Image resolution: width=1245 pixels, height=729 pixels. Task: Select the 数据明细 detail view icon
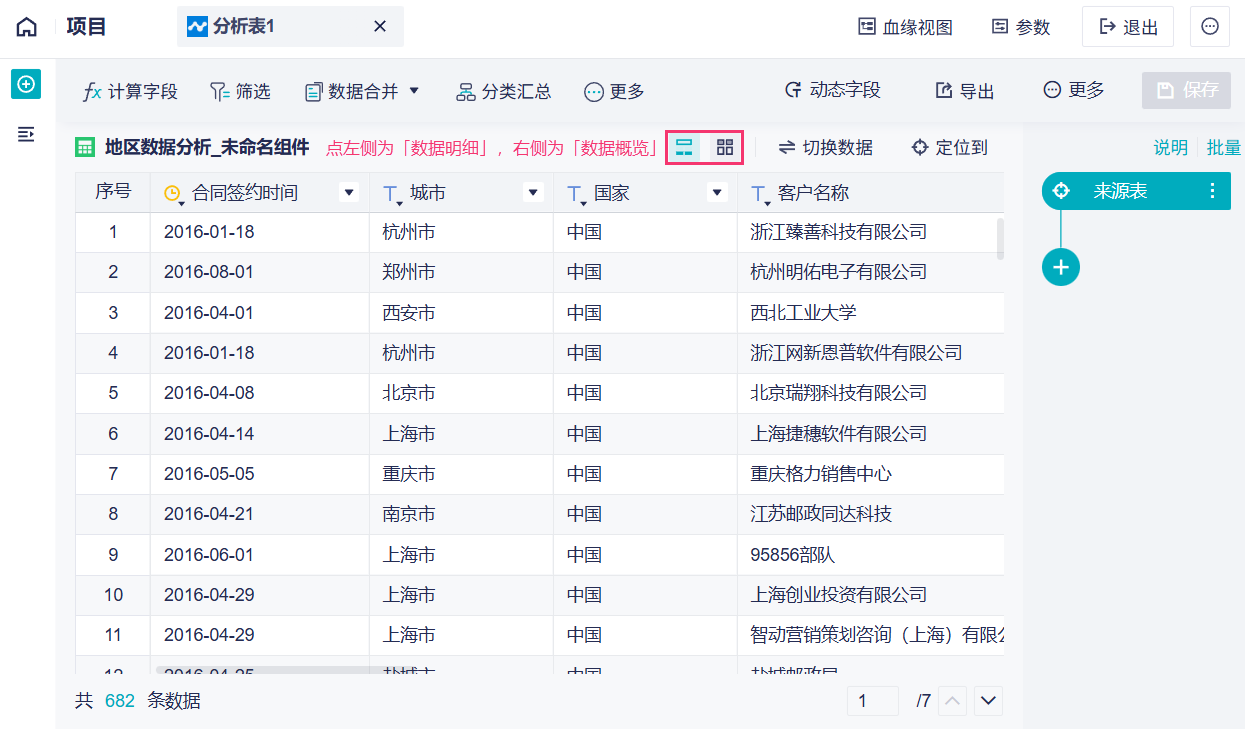coord(684,148)
